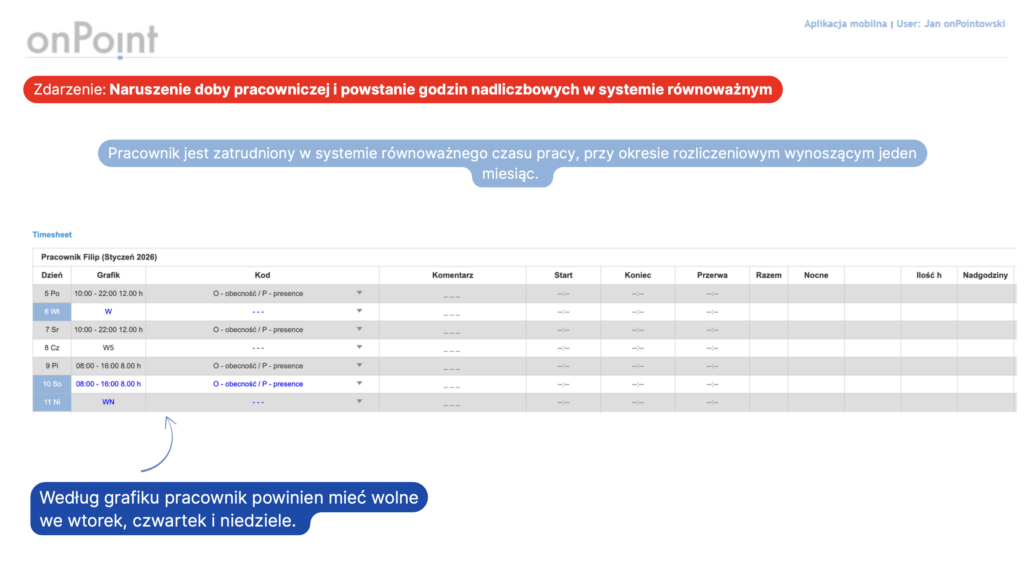This screenshot has width=1024, height=578.
Task: Open the Kod dropdown for 5 Po
Action: click(x=359, y=293)
